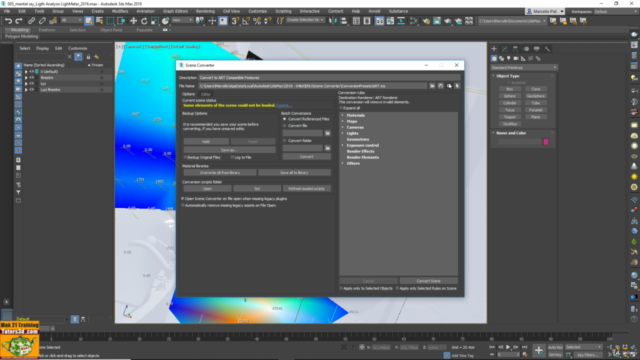The image size is (640, 360).
Task: Open Select by Name tool
Action: click(100, 20)
